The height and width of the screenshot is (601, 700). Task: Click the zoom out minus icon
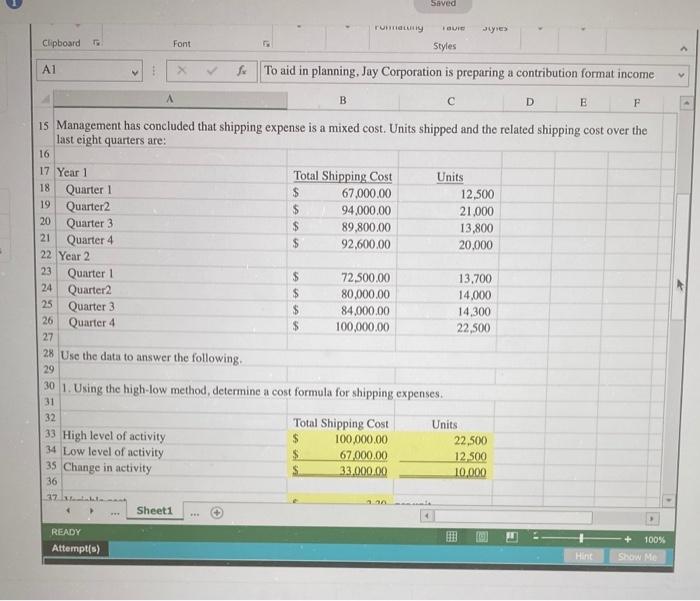536,538
